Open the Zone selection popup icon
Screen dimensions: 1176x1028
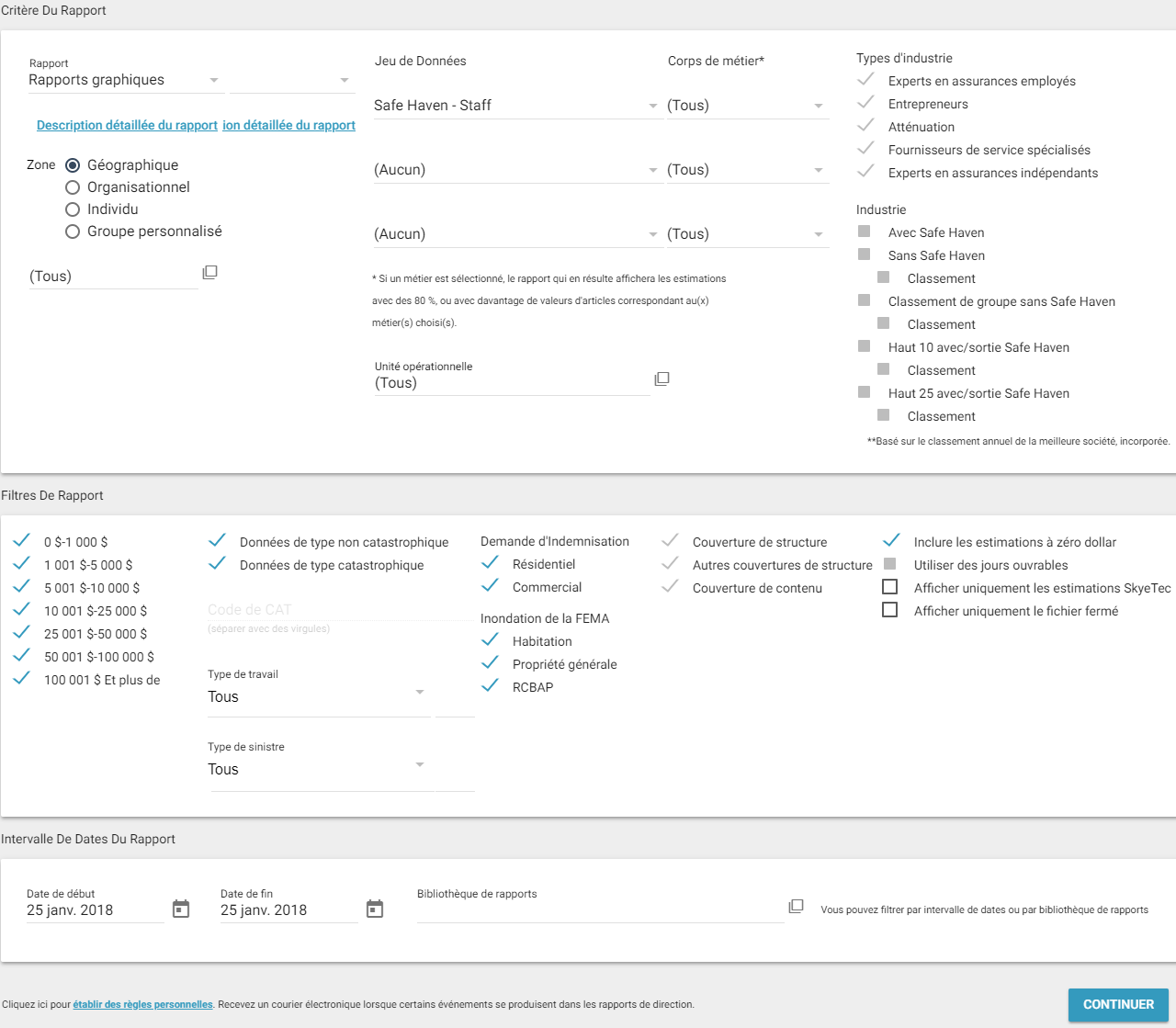(209, 273)
